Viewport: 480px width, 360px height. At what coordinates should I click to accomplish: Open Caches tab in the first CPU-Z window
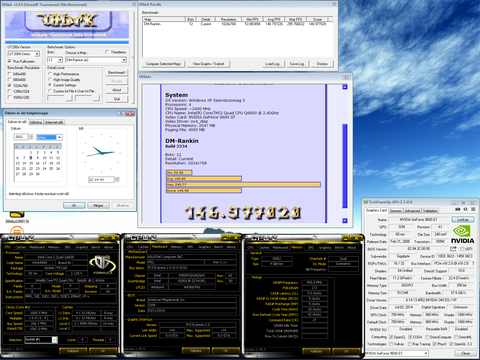20,247
